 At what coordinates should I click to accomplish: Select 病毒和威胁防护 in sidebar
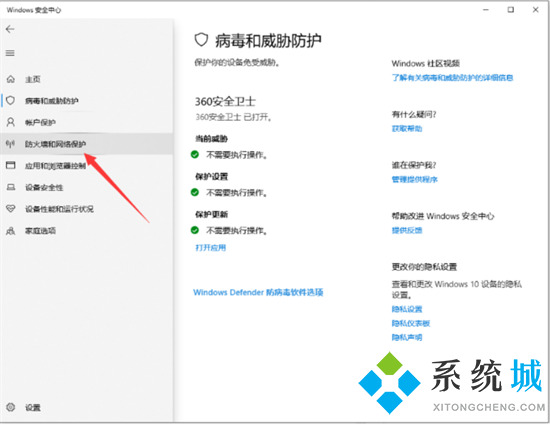point(87,101)
